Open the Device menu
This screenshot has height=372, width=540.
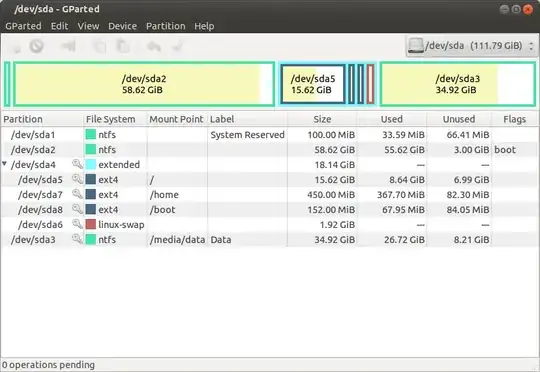[122, 26]
